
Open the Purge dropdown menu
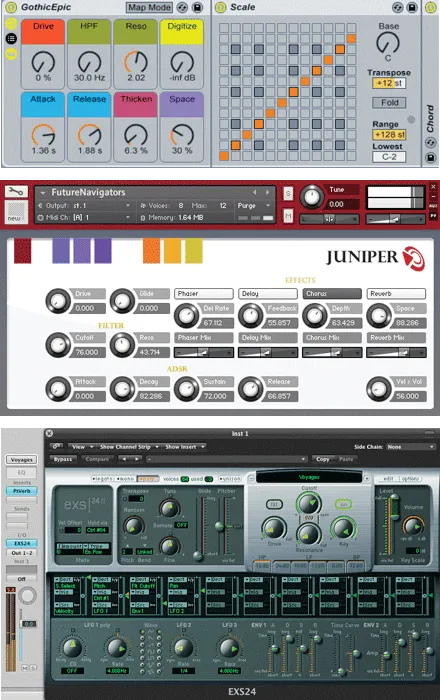point(254,205)
